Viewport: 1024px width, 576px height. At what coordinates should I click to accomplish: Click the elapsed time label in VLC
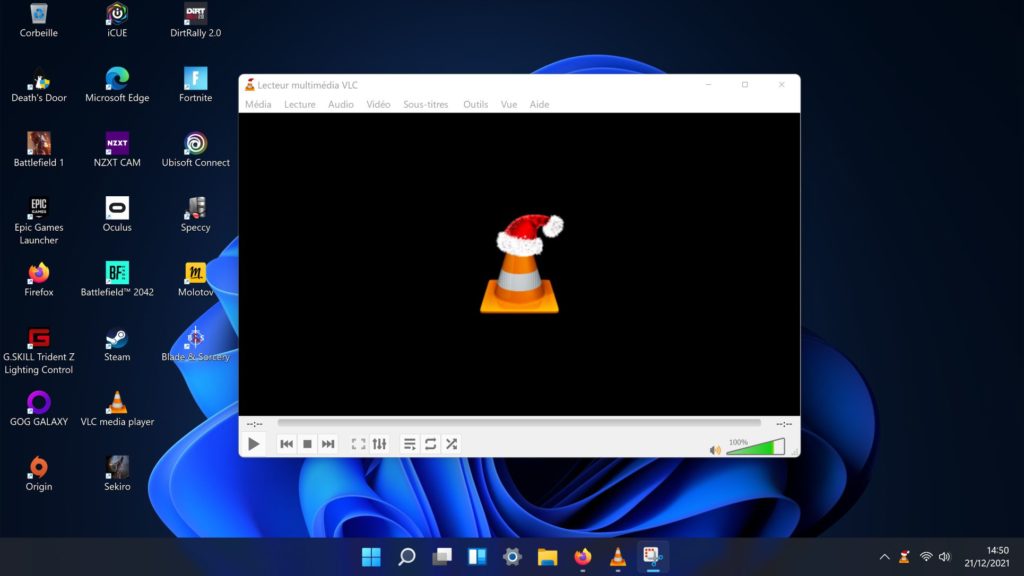pyautogui.click(x=255, y=424)
